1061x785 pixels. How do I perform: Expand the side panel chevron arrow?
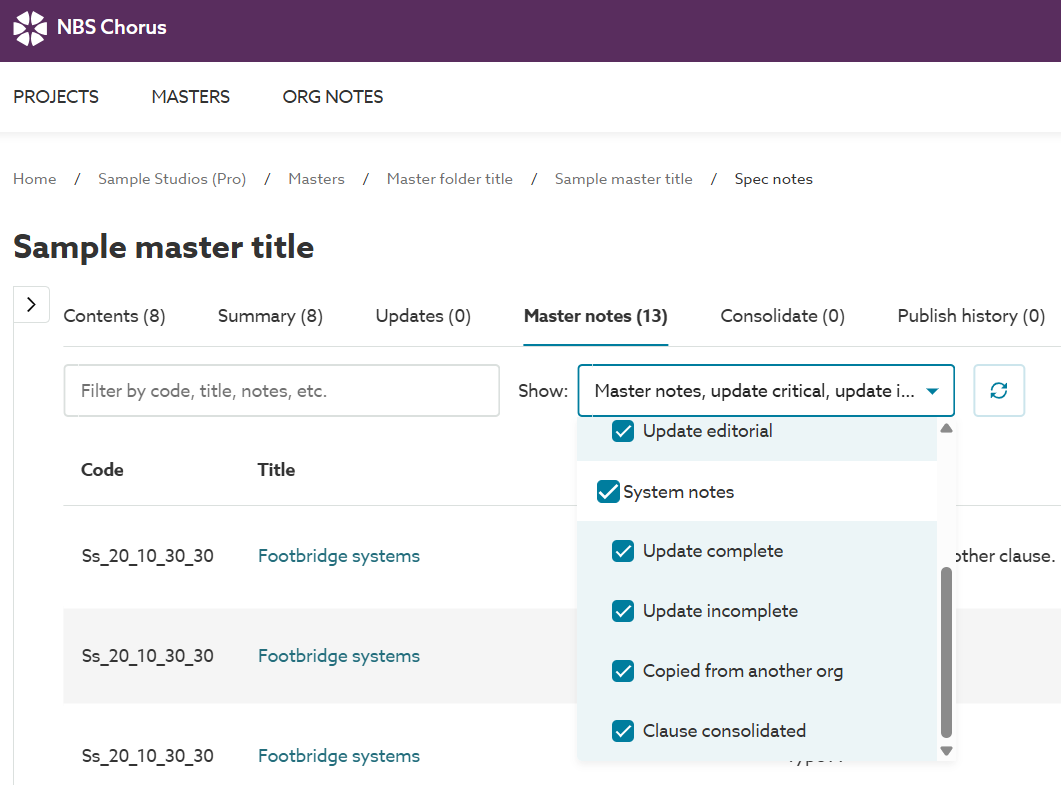pyautogui.click(x=31, y=305)
